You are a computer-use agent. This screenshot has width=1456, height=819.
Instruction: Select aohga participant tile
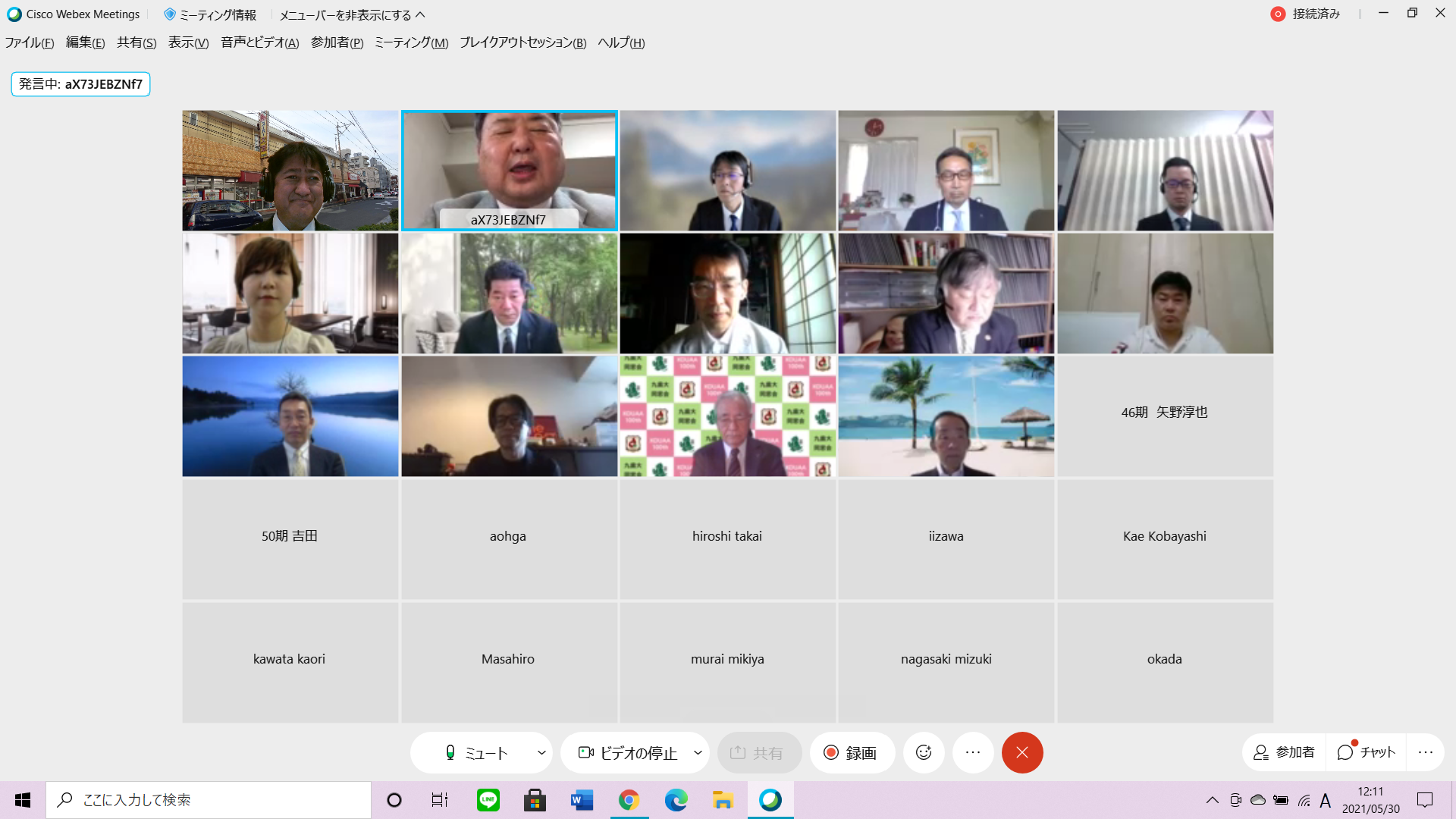pyautogui.click(x=509, y=539)
